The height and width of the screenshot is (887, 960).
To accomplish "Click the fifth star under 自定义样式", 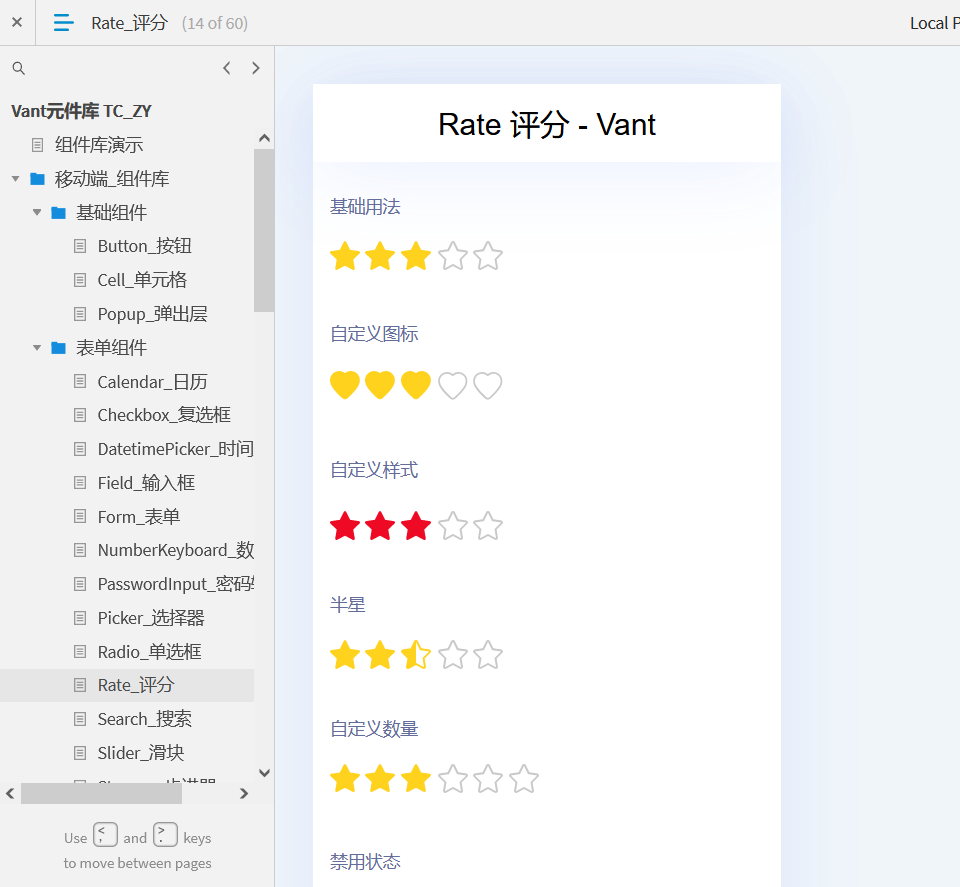I will coord(488,526).
